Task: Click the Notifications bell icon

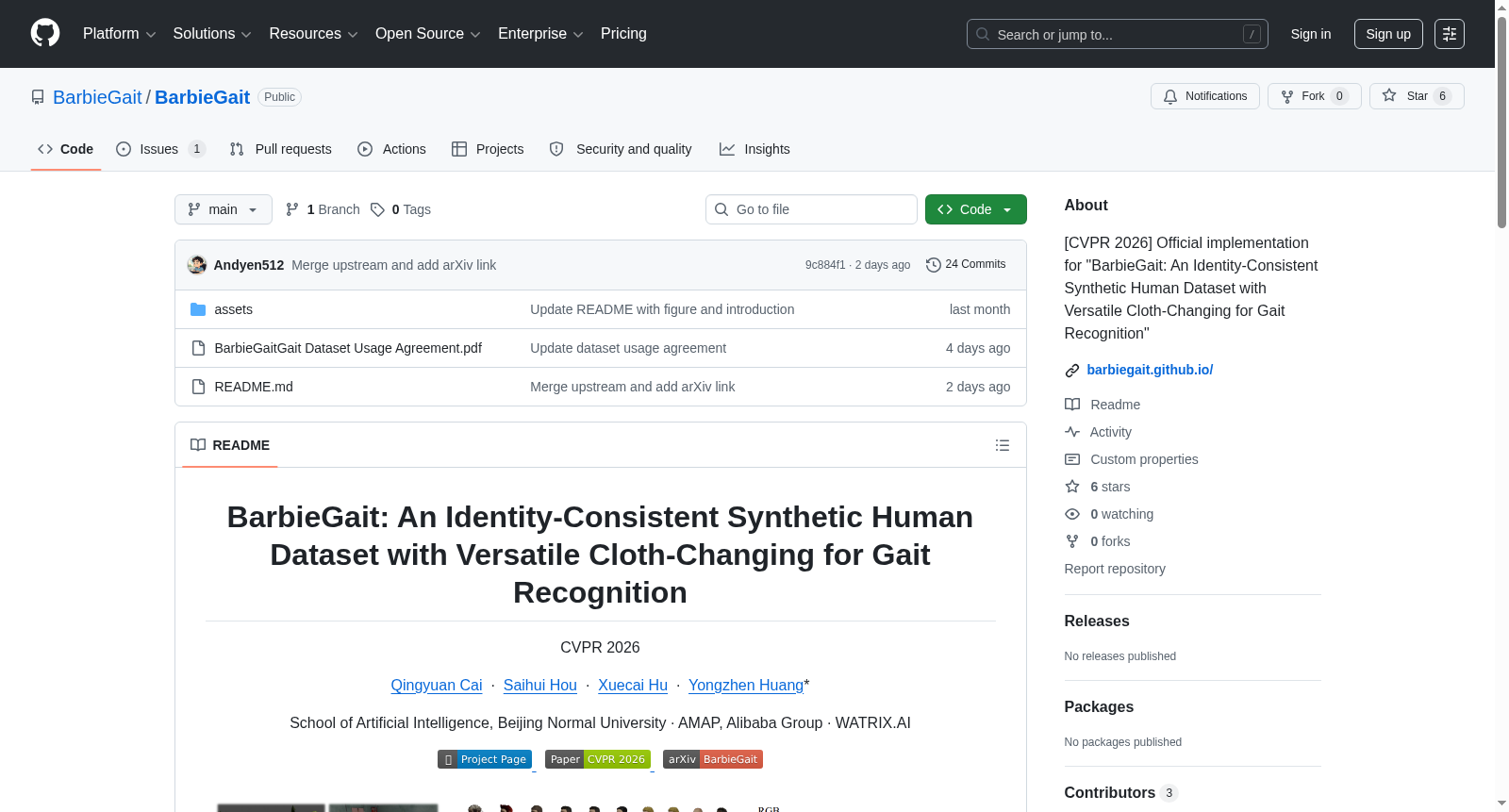Action: tap(1170, 96)
